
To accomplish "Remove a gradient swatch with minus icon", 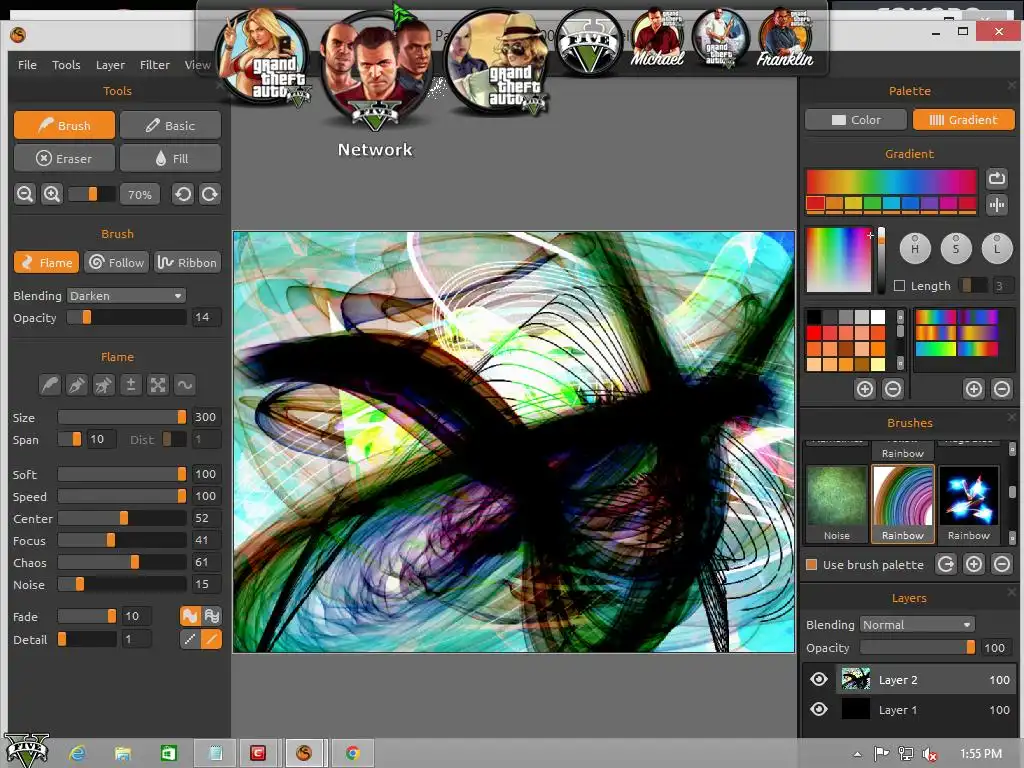I will tap(1002, 390).
